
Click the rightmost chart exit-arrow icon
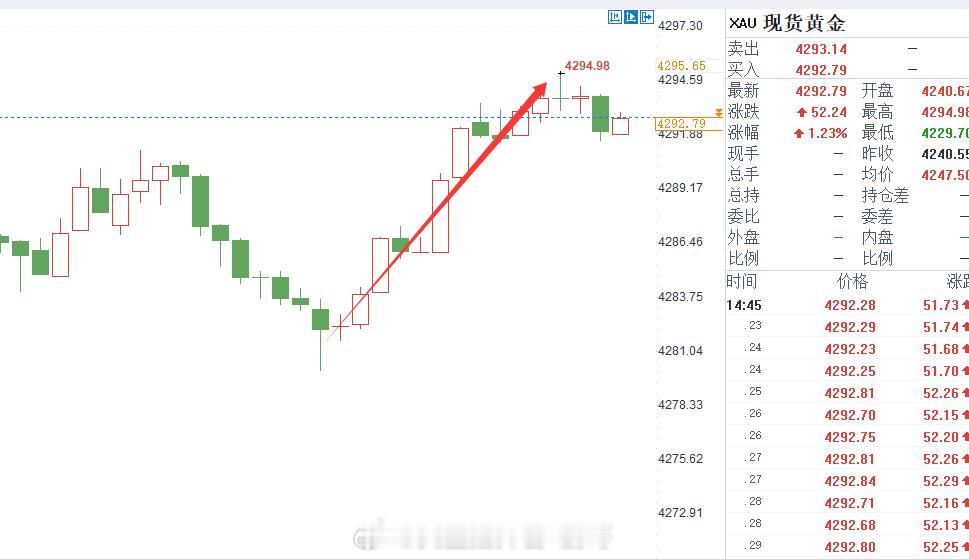(x=646, y=17)
